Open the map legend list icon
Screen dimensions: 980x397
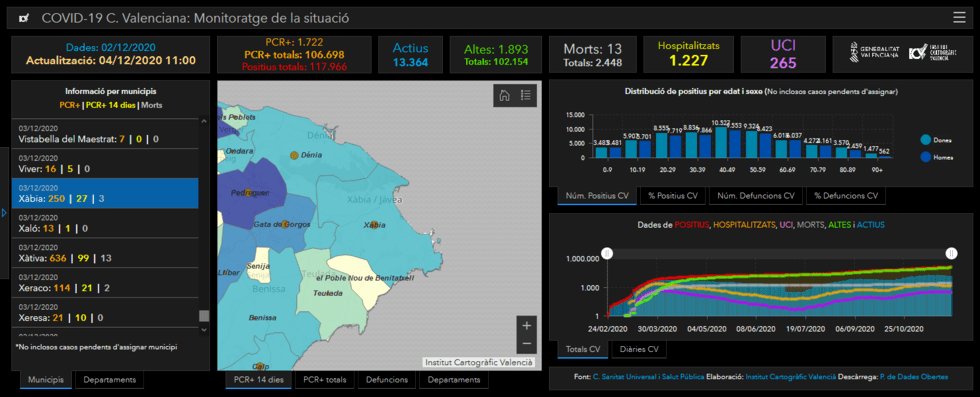coord(526,95)
